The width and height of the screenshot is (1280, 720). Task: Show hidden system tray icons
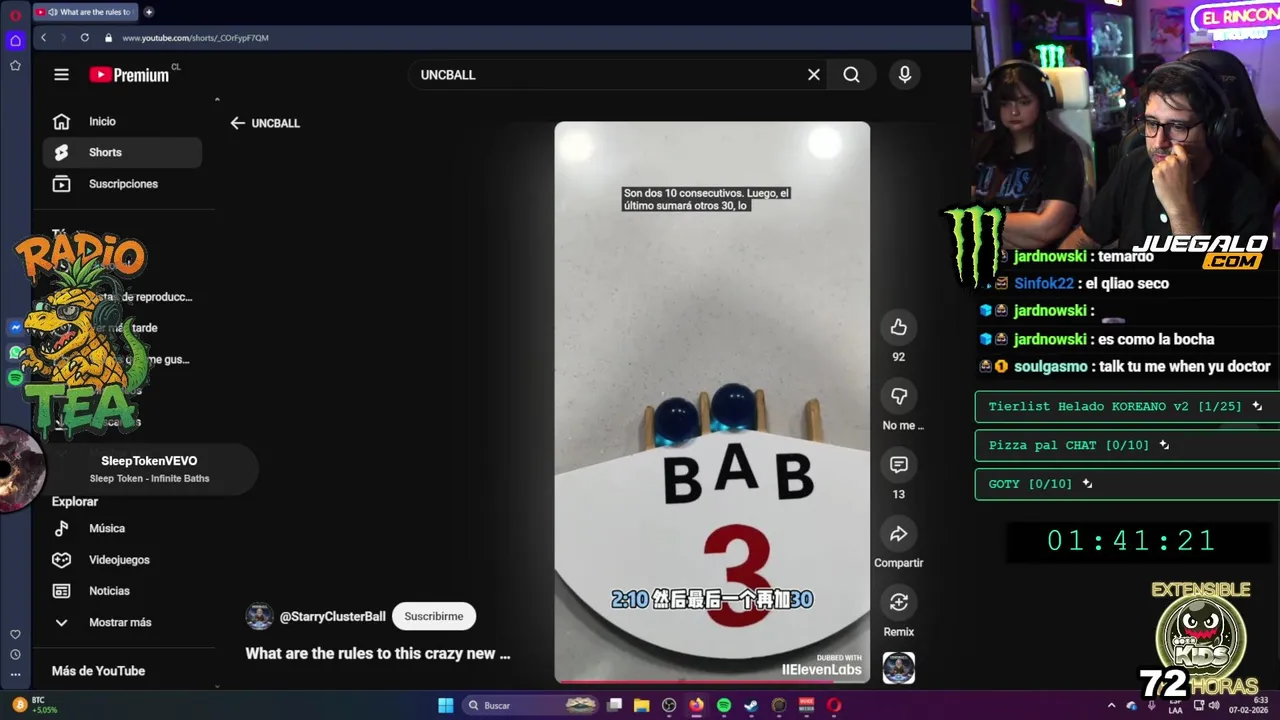pyautogui.click(x=1111, y=705)
